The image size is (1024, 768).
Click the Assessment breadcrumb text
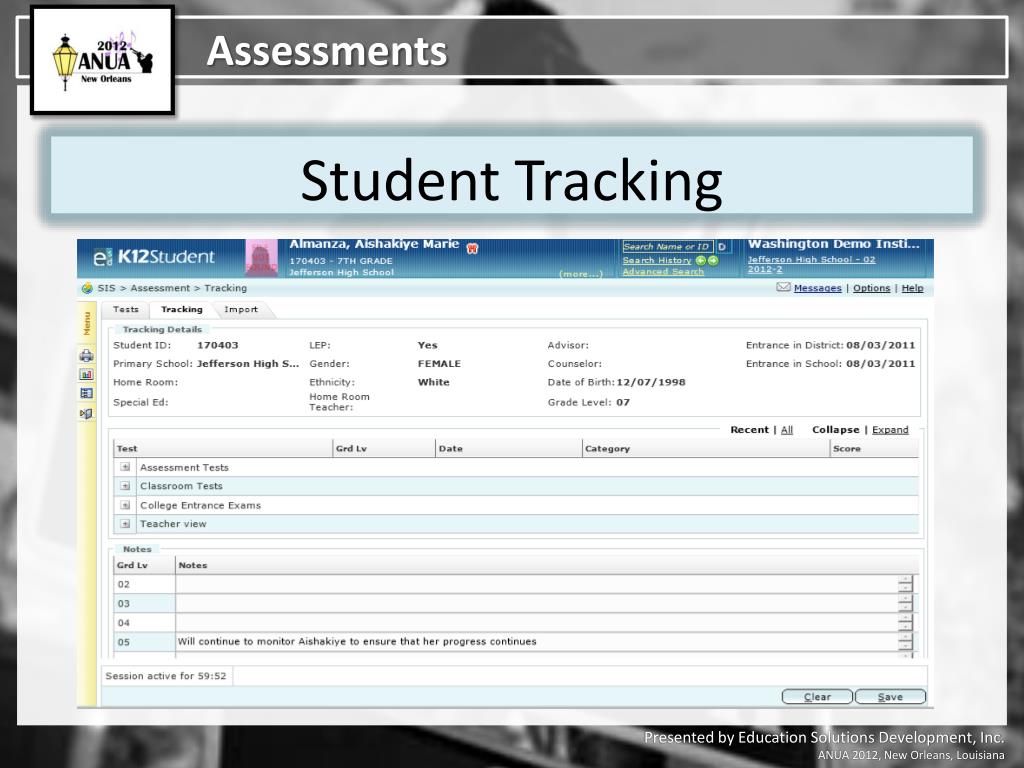[x=160, y=288]
